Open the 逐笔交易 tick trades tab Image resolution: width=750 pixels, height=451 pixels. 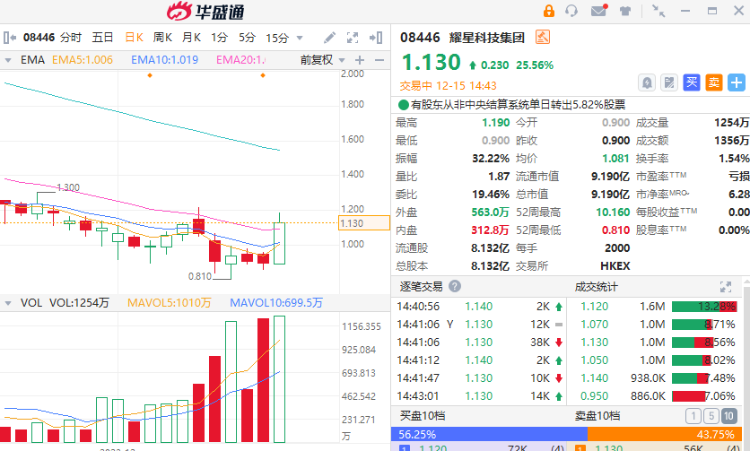421,286
